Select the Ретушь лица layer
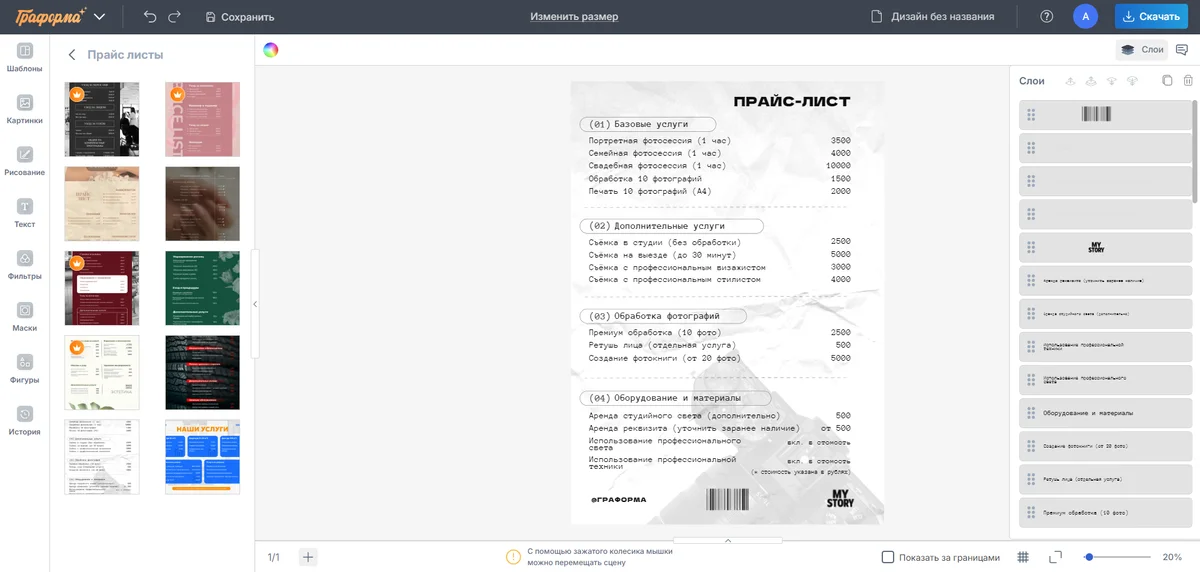Viewport: 1200px width, 572px height. pos(1105,479)
